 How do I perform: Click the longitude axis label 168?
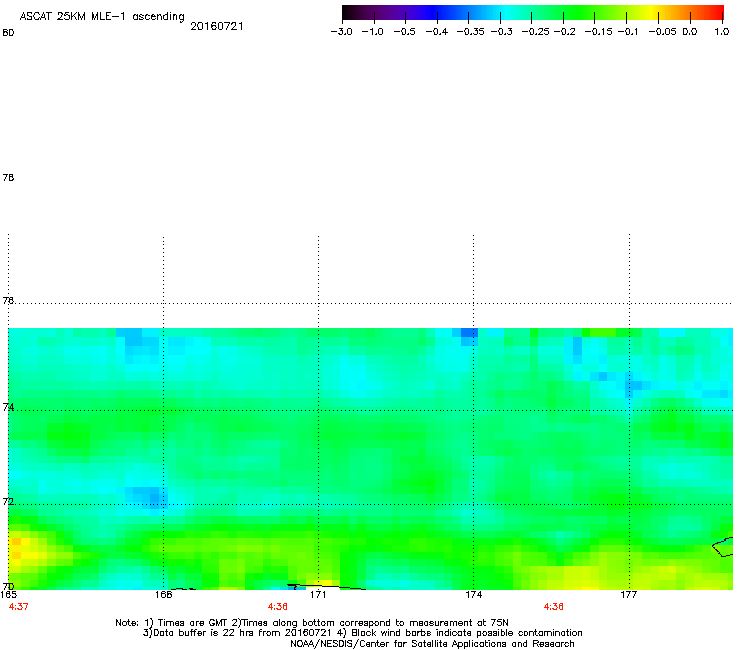tap(163, 595)
